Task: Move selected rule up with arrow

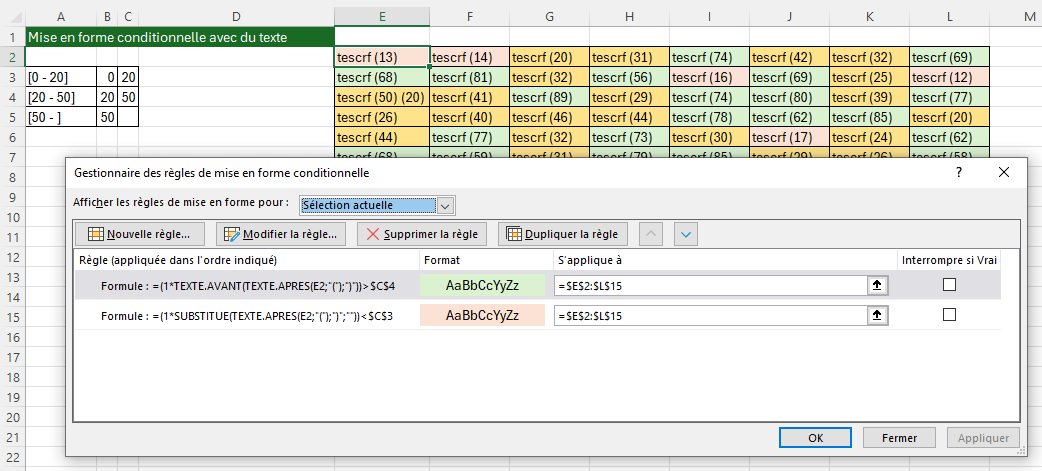Action: (x=650, y=234)
